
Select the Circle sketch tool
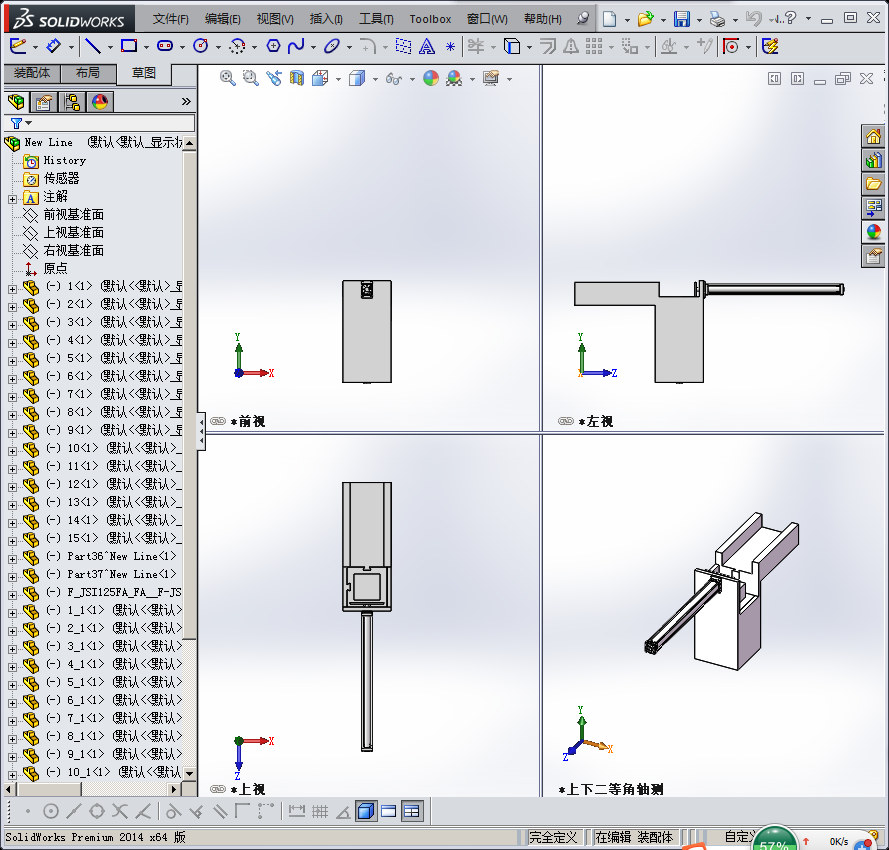[x=201, y=46]
